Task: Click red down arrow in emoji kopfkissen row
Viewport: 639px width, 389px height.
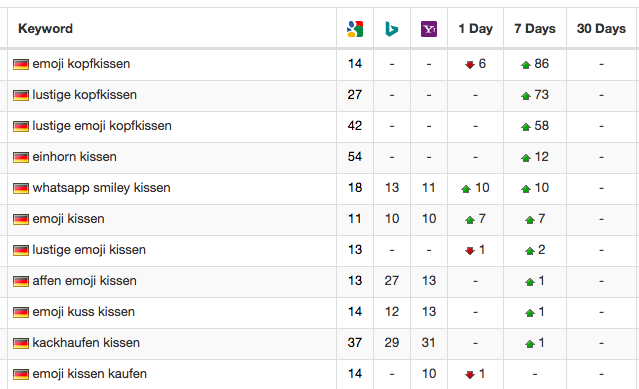Action: pos(470,64)
